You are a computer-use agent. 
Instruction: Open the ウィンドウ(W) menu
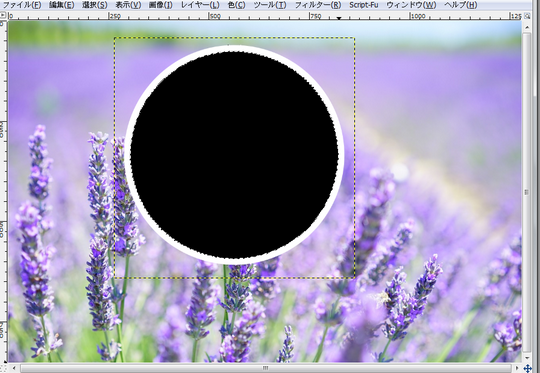click(x=411, y=5)
